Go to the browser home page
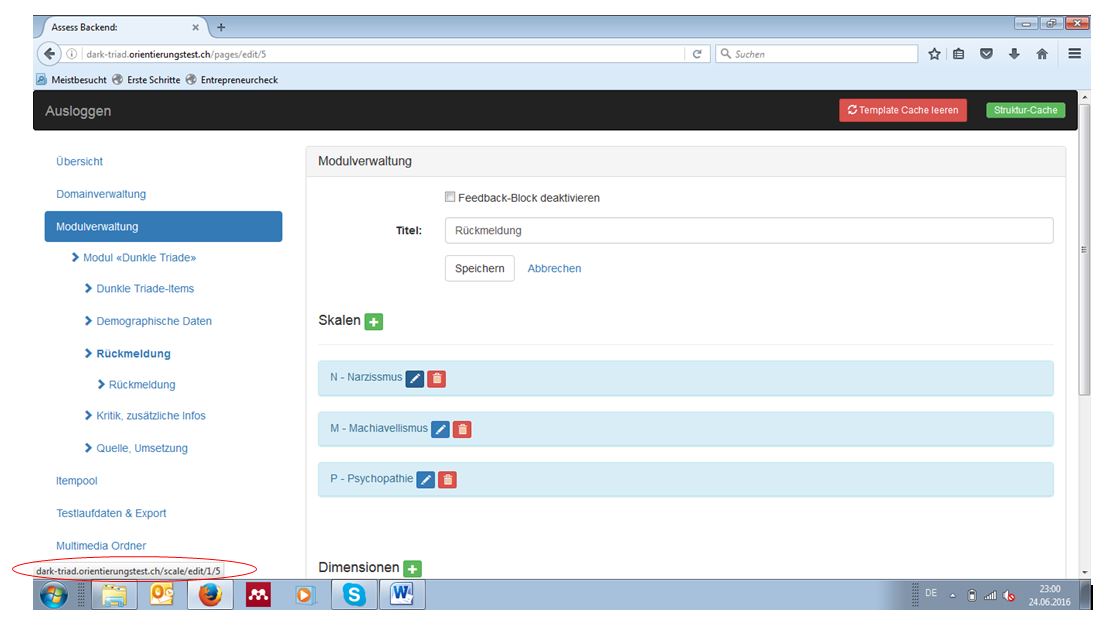 point(1042,54)
